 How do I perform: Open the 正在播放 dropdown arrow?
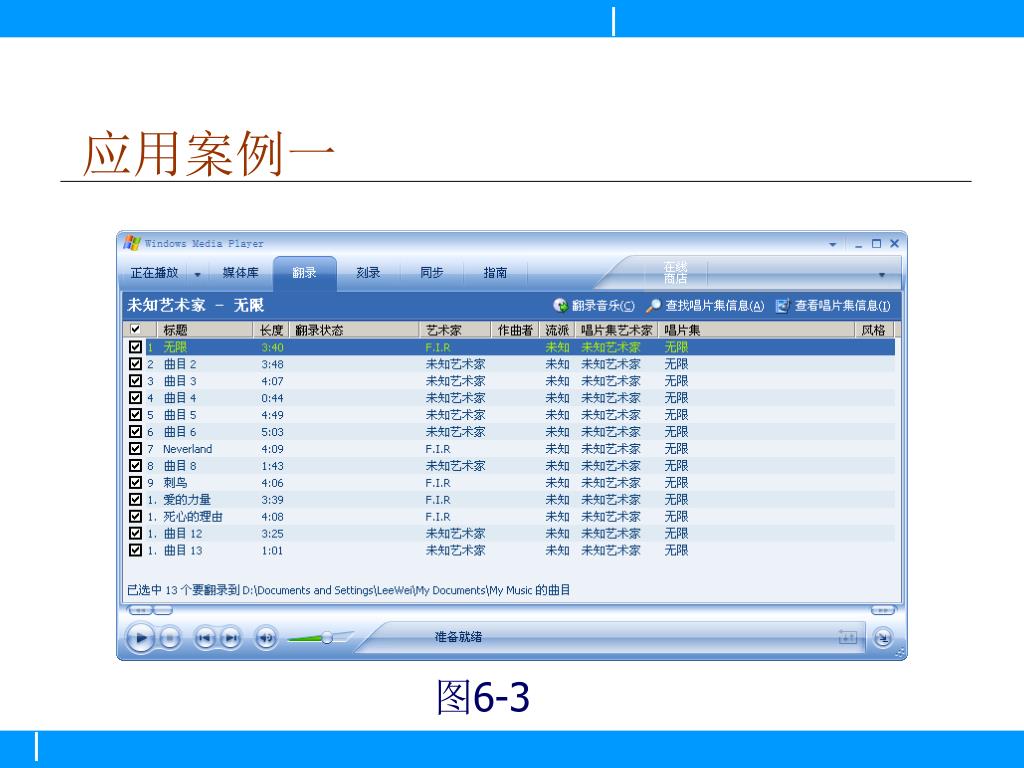point(197,274)
